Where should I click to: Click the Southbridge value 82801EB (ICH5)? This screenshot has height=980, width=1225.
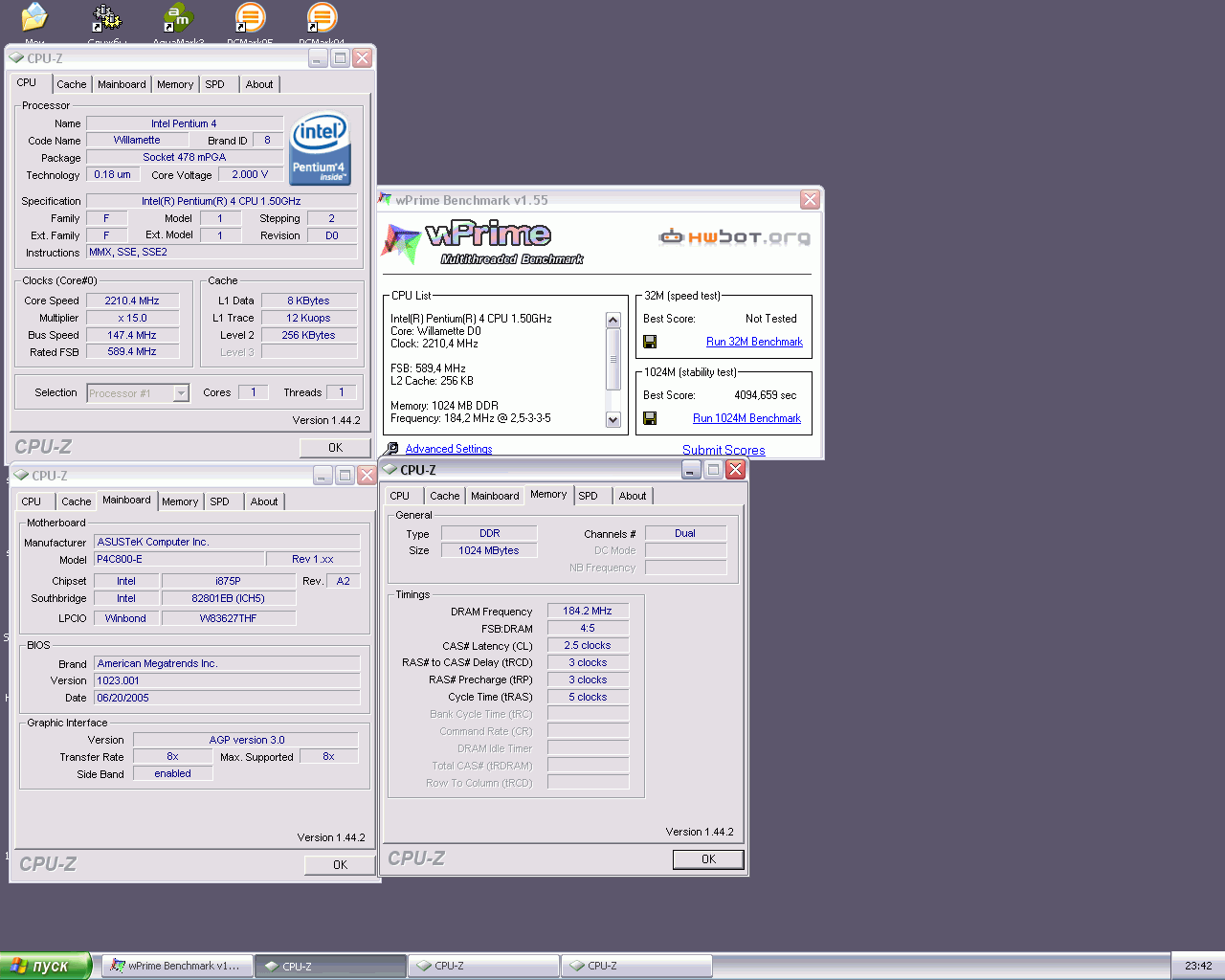229,598
